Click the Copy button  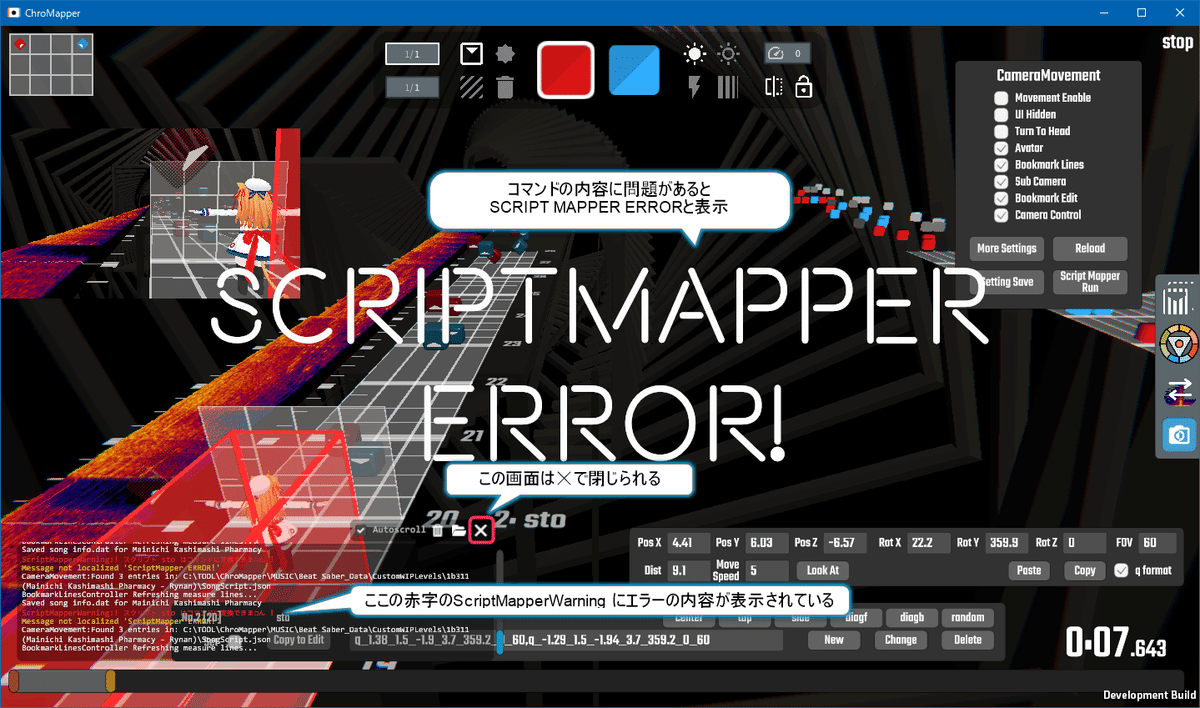pos(1084,571)
